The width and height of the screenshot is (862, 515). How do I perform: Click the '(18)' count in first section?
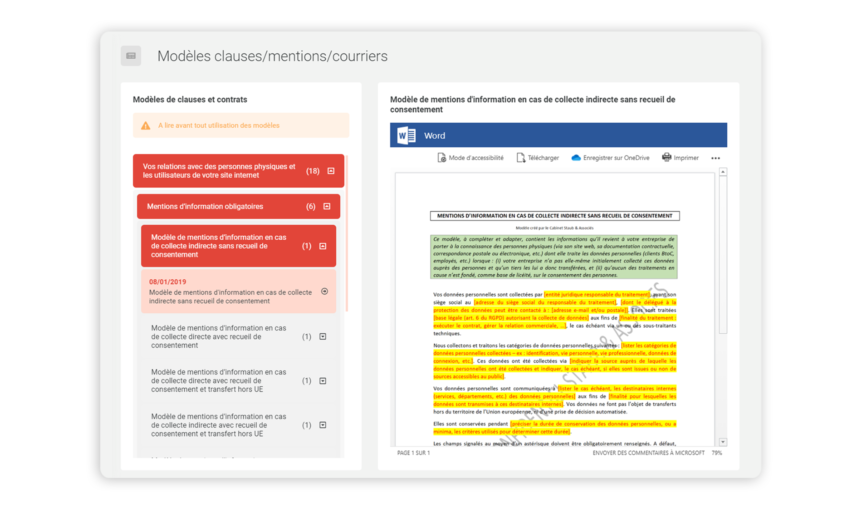(313, 171)
